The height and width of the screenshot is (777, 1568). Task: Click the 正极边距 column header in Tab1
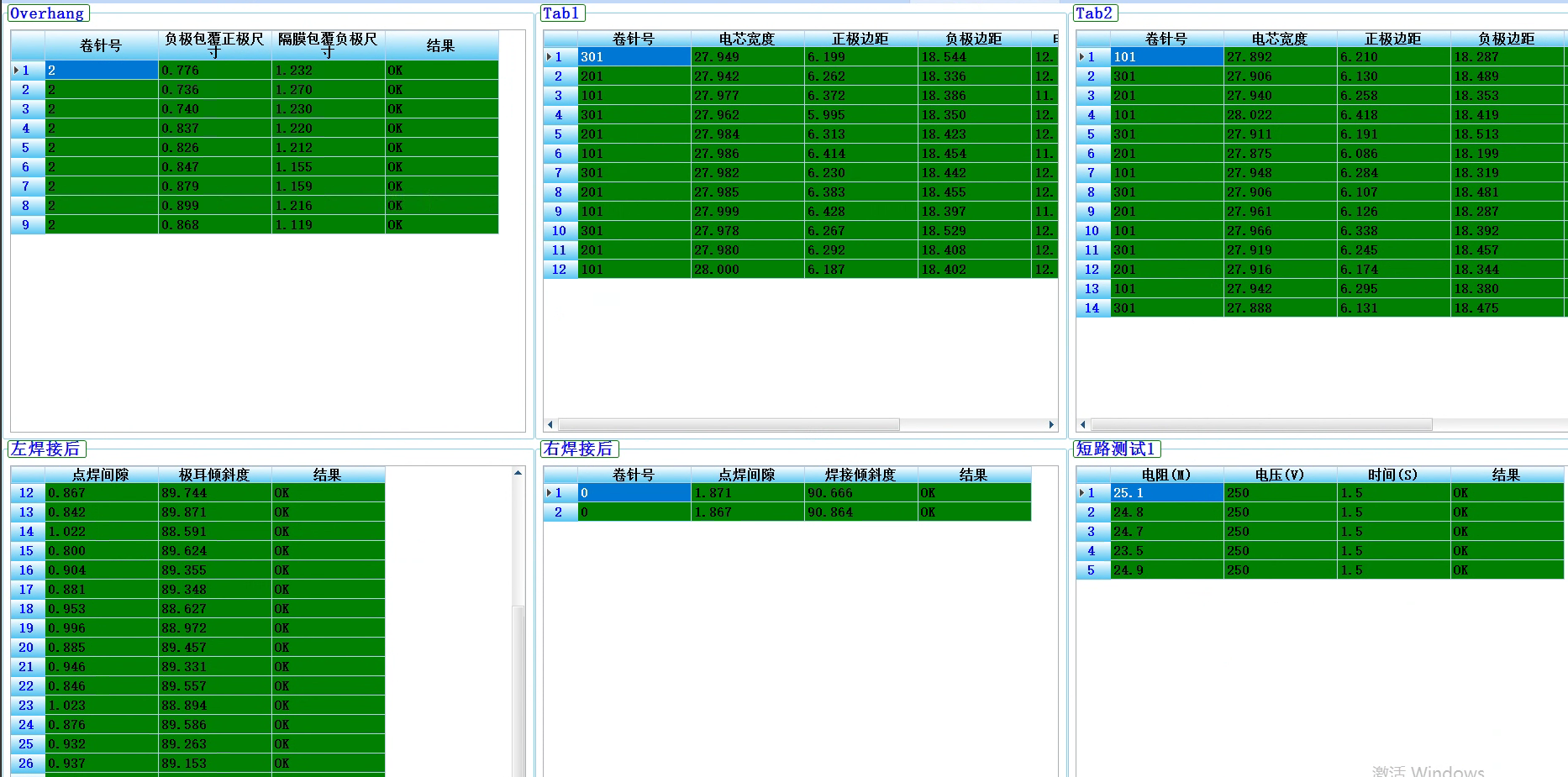[x=861, y=39]
